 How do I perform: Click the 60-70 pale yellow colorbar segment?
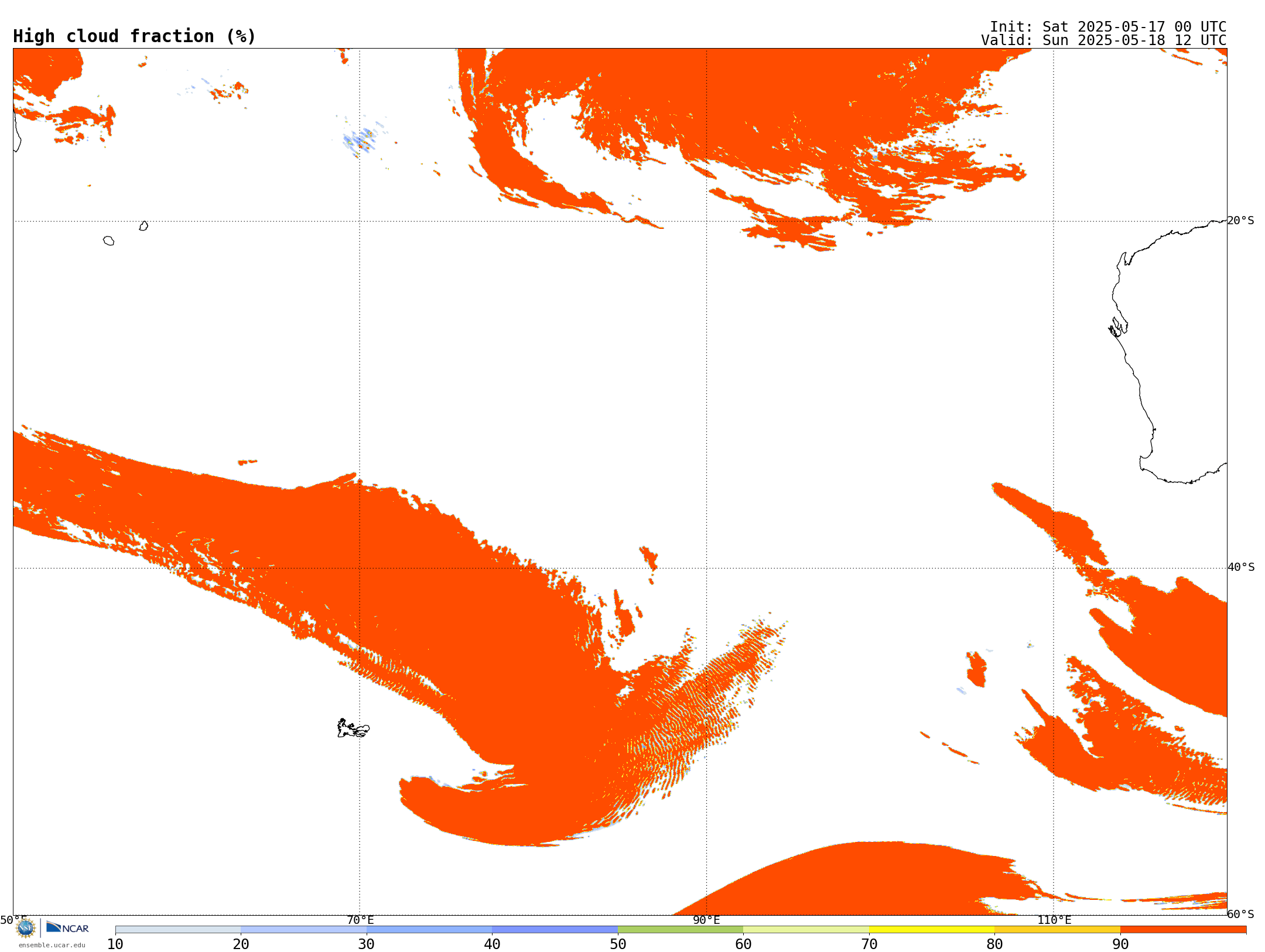(806, 930)
